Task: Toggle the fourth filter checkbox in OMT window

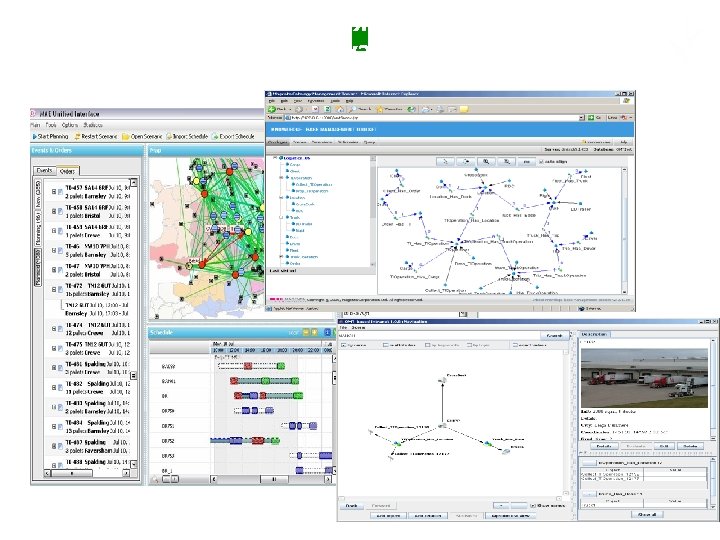Action: click(469, 345)
